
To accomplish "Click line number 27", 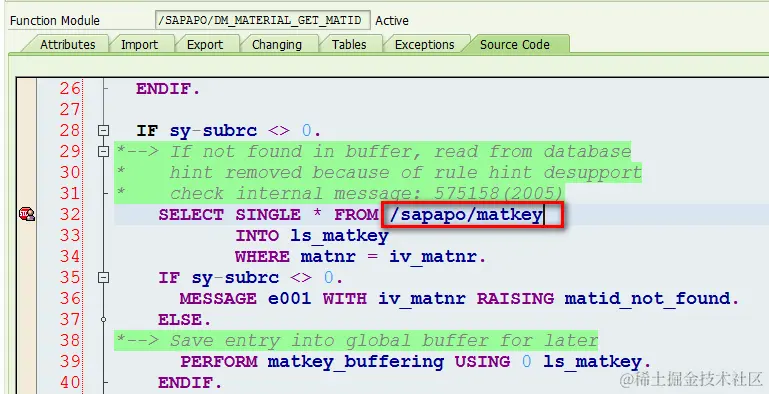I will [69, 110].
